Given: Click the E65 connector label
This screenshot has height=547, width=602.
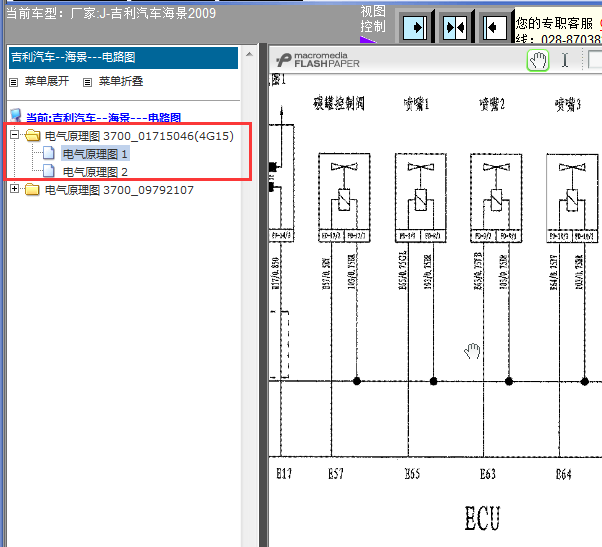Looking at the screenshot, I should tap(412, 474).
